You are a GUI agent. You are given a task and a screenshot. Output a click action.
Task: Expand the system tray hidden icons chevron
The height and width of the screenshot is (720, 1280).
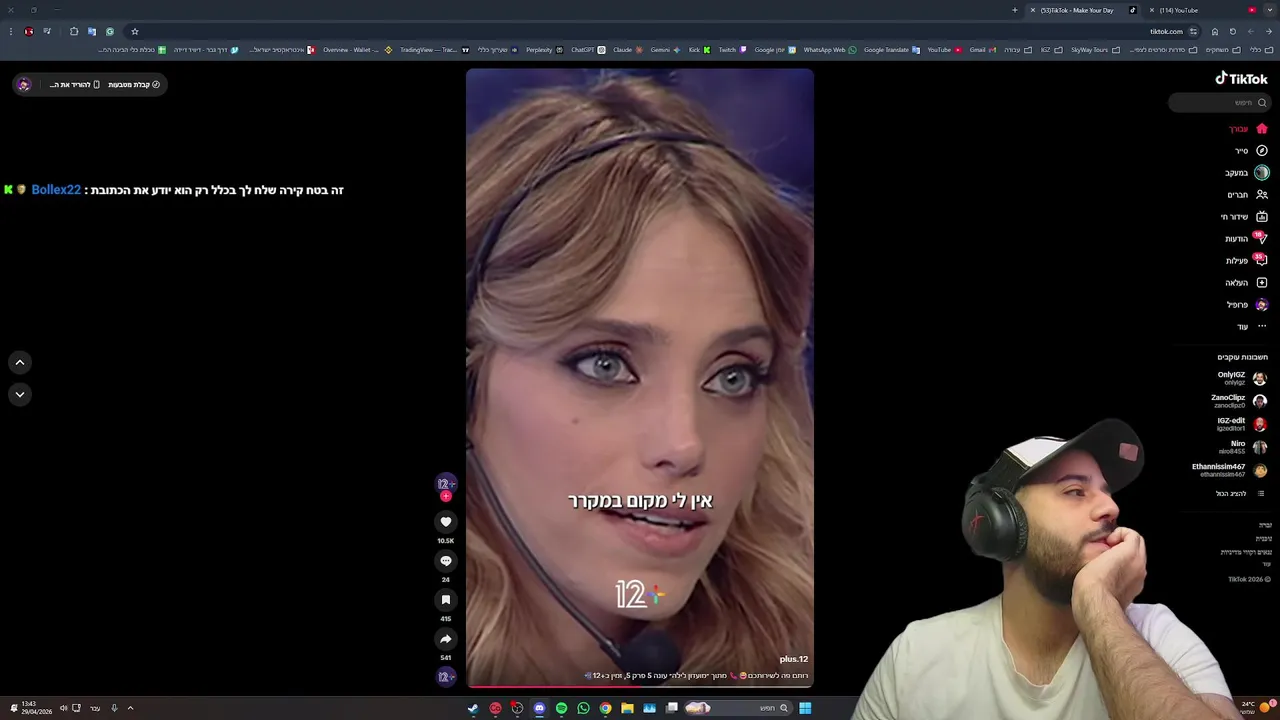pos(130,708)
